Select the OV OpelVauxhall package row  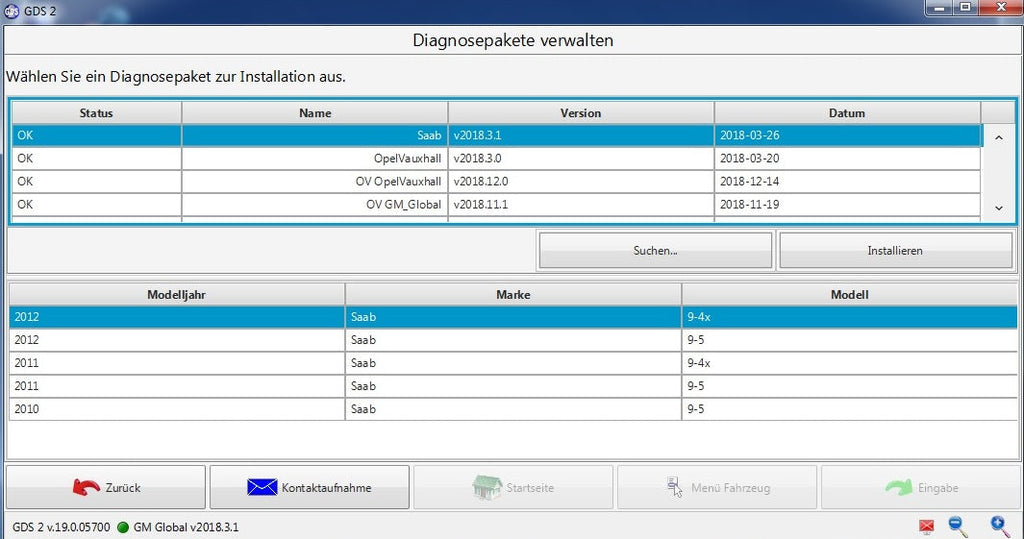tap(496, 181)
